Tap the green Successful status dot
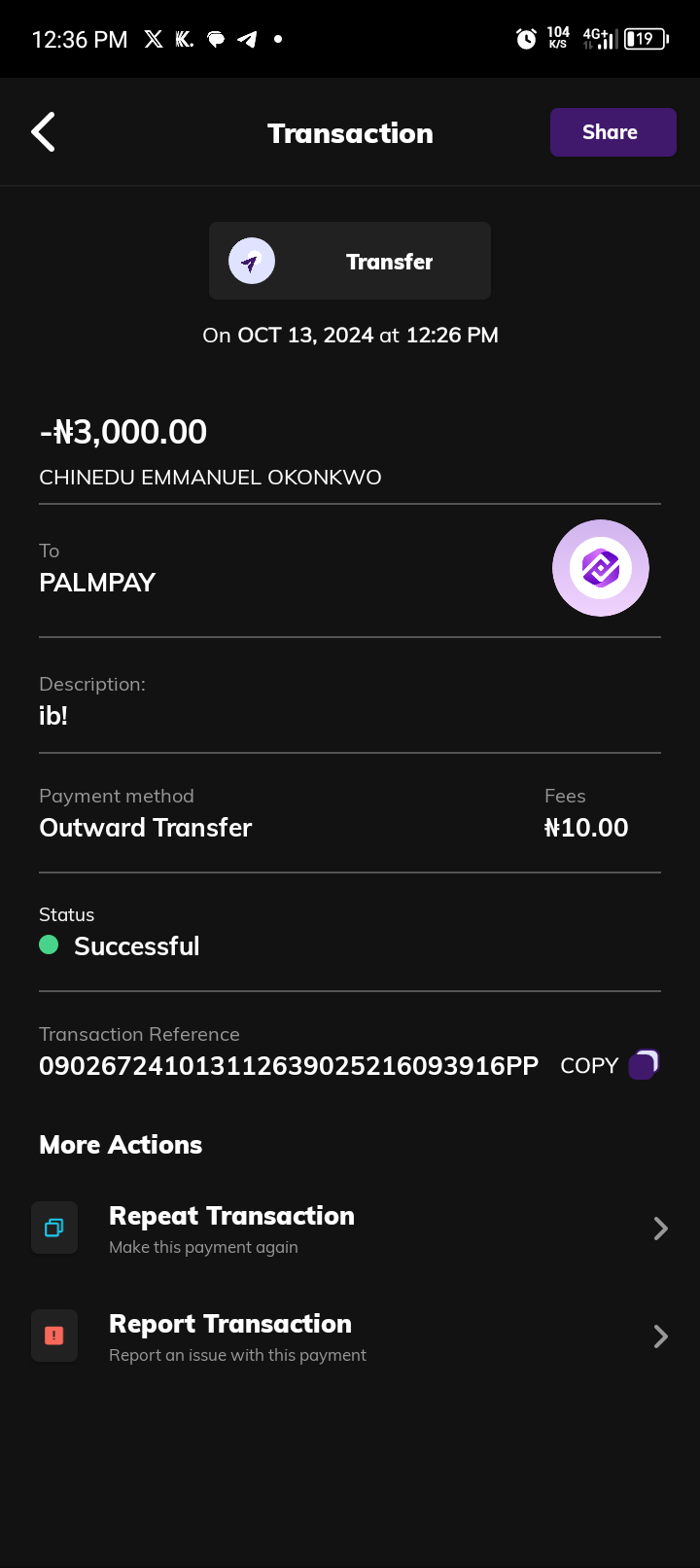The image size is (700, 1568). coord(49,944)
